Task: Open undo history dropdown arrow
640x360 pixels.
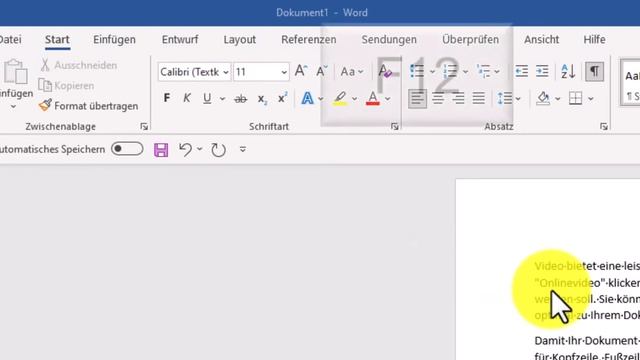Action: click(x=200, y=149)
